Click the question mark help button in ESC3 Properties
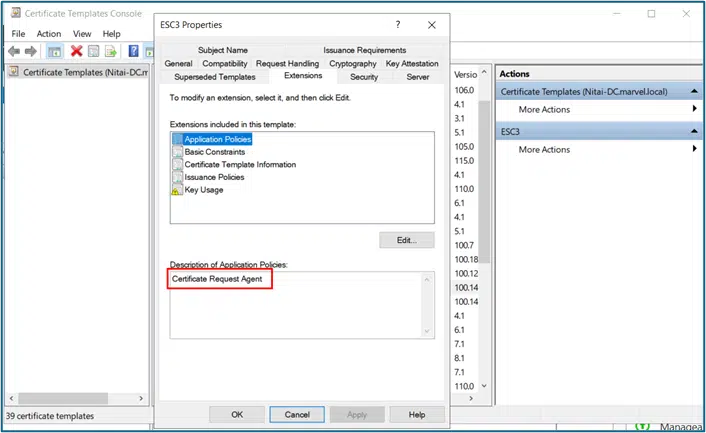The image size is (706, 433). tap(398, 24)
